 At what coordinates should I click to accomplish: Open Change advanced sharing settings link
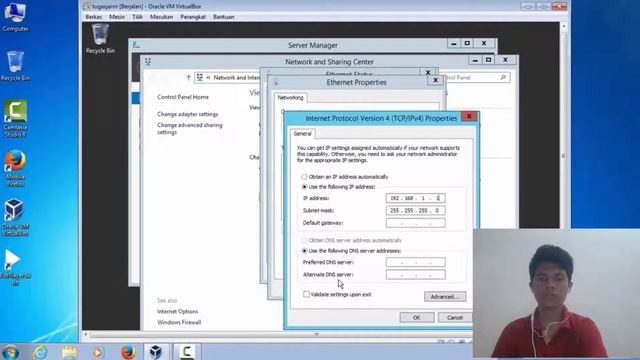point(190,129)
